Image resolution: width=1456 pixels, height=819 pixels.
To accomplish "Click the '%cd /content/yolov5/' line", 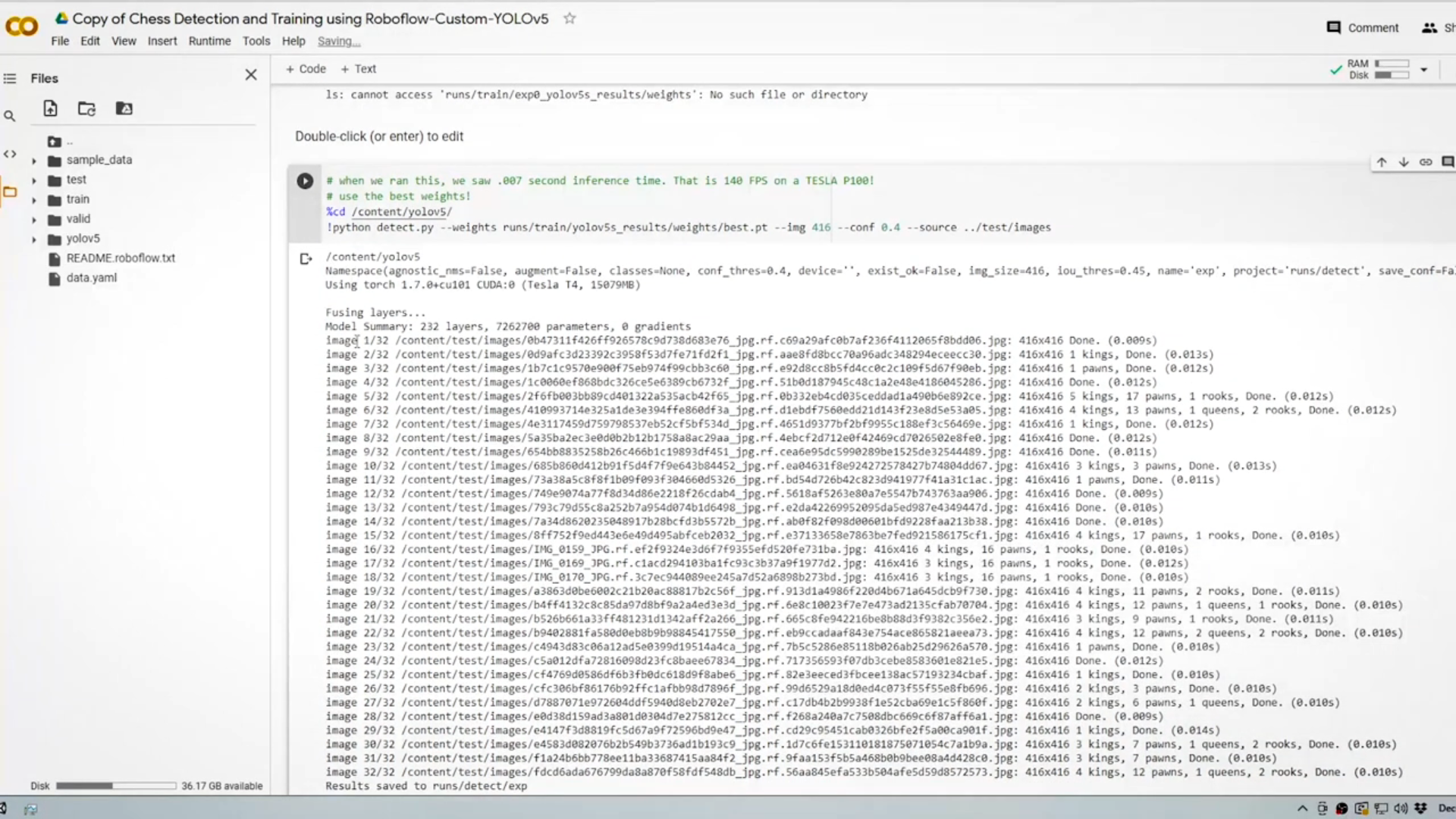I will pos(389,212).
